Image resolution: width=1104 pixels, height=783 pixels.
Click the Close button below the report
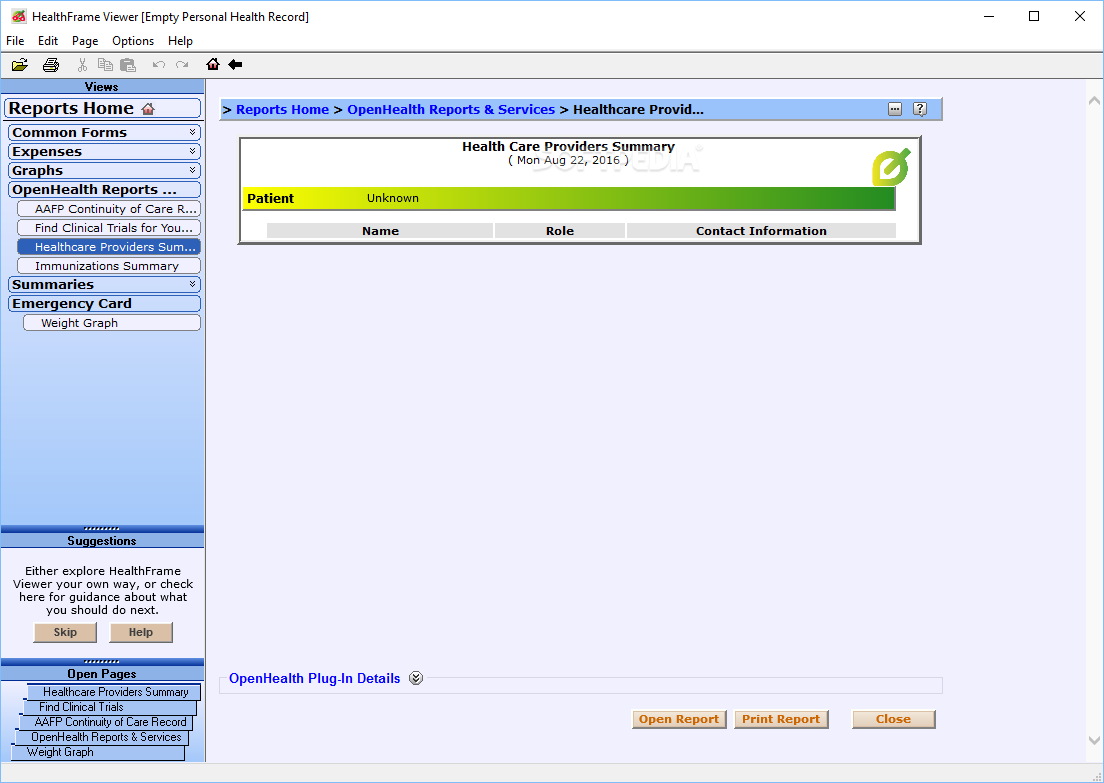pyautogui.click(x=893, y=719)
